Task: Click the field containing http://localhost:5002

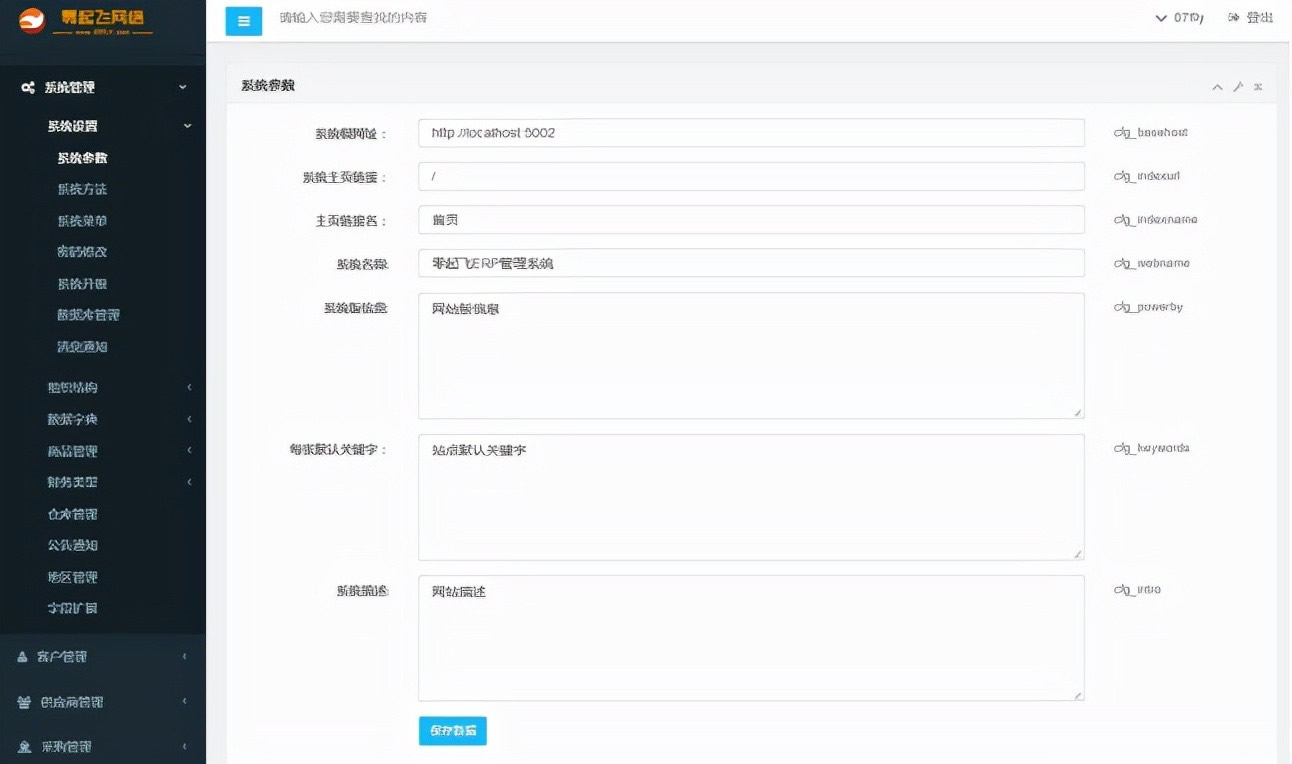Action: tap(751, 133)
